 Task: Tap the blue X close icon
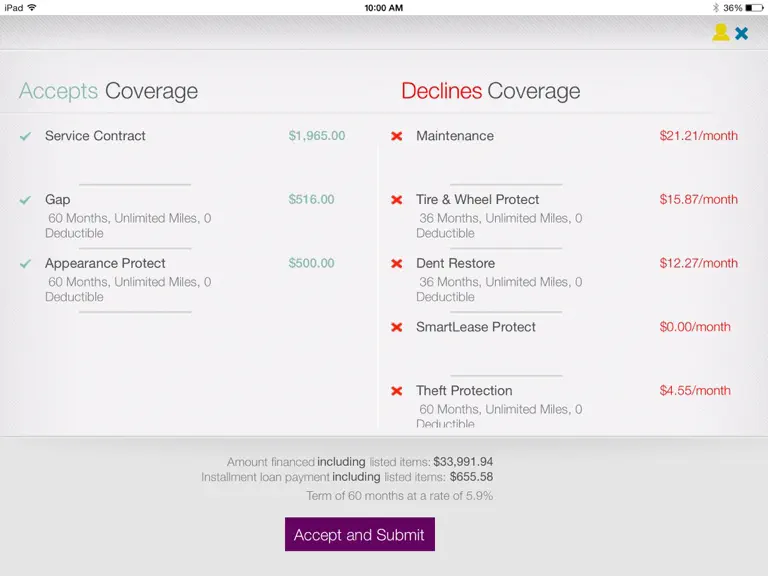click(x=742, y=33)
